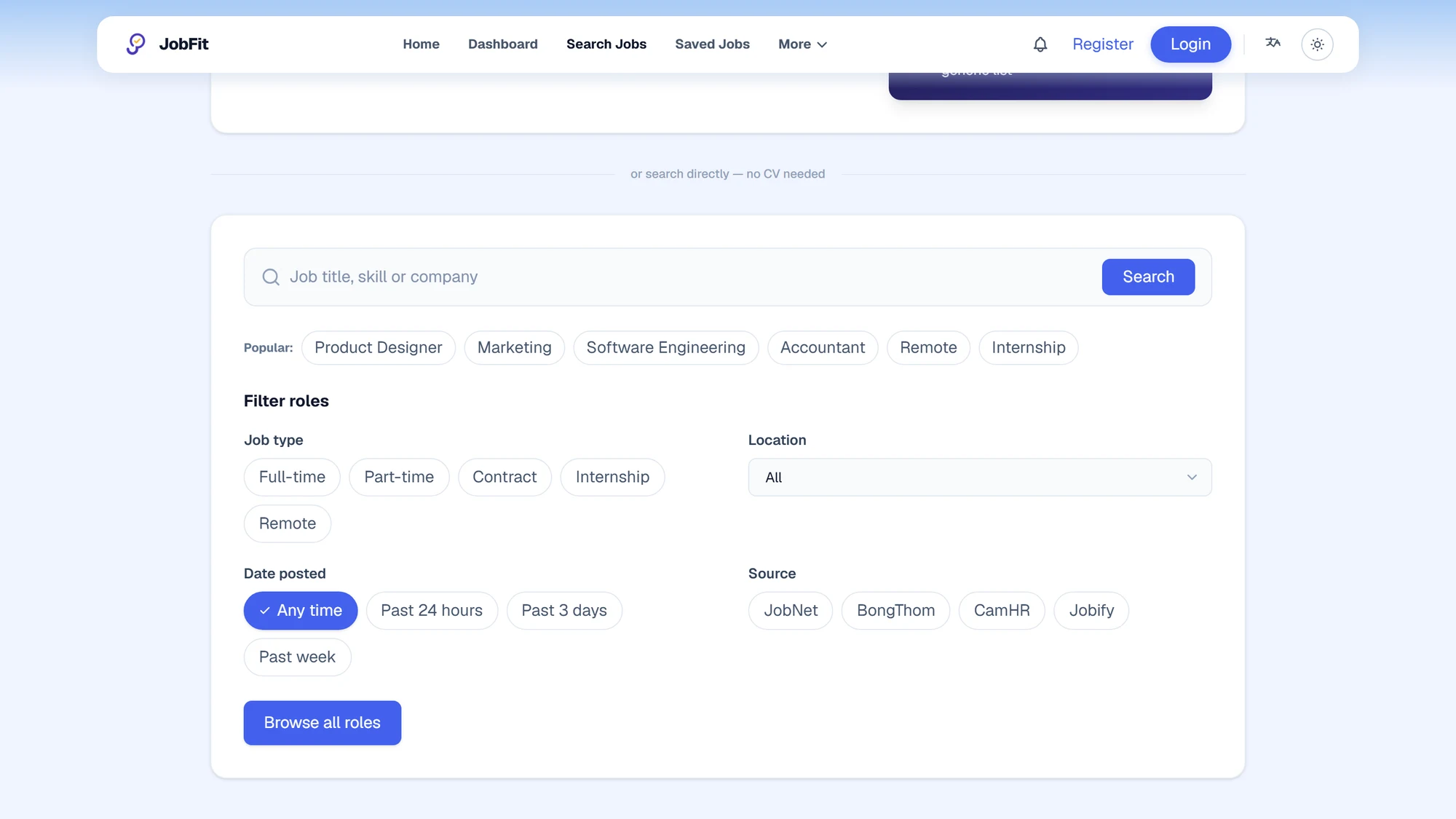This screenshot has height=819, width=1456.
Task: Toggle Internship under Job type
Action: [612, 478]
